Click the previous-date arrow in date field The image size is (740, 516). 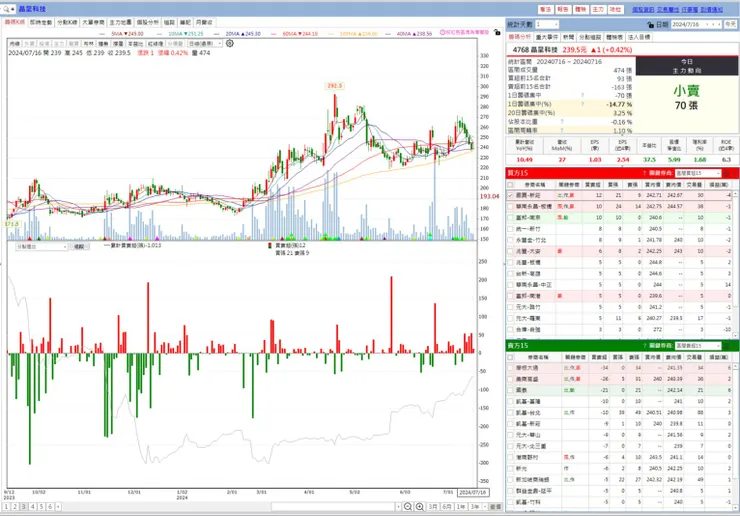713,24
